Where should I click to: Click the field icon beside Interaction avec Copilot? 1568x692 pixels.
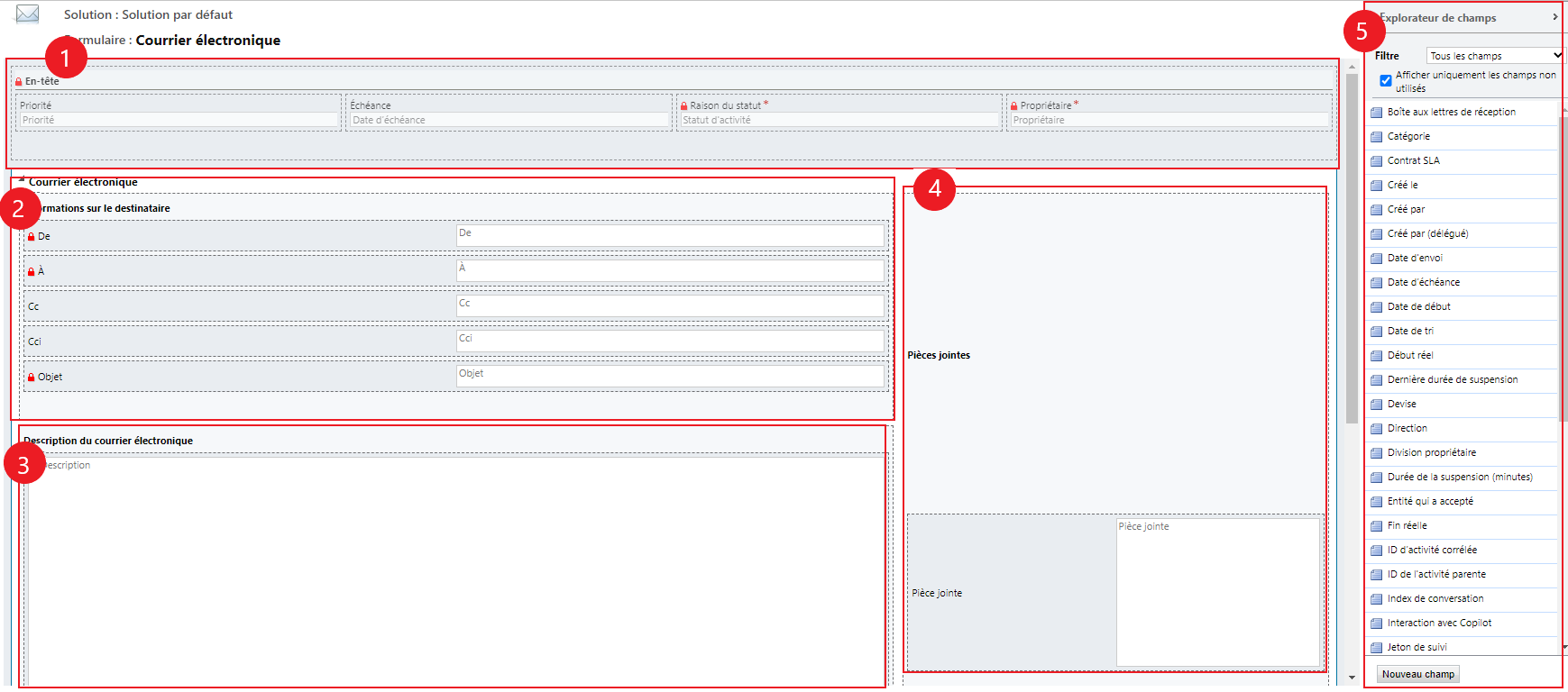tap(1376, 624)
